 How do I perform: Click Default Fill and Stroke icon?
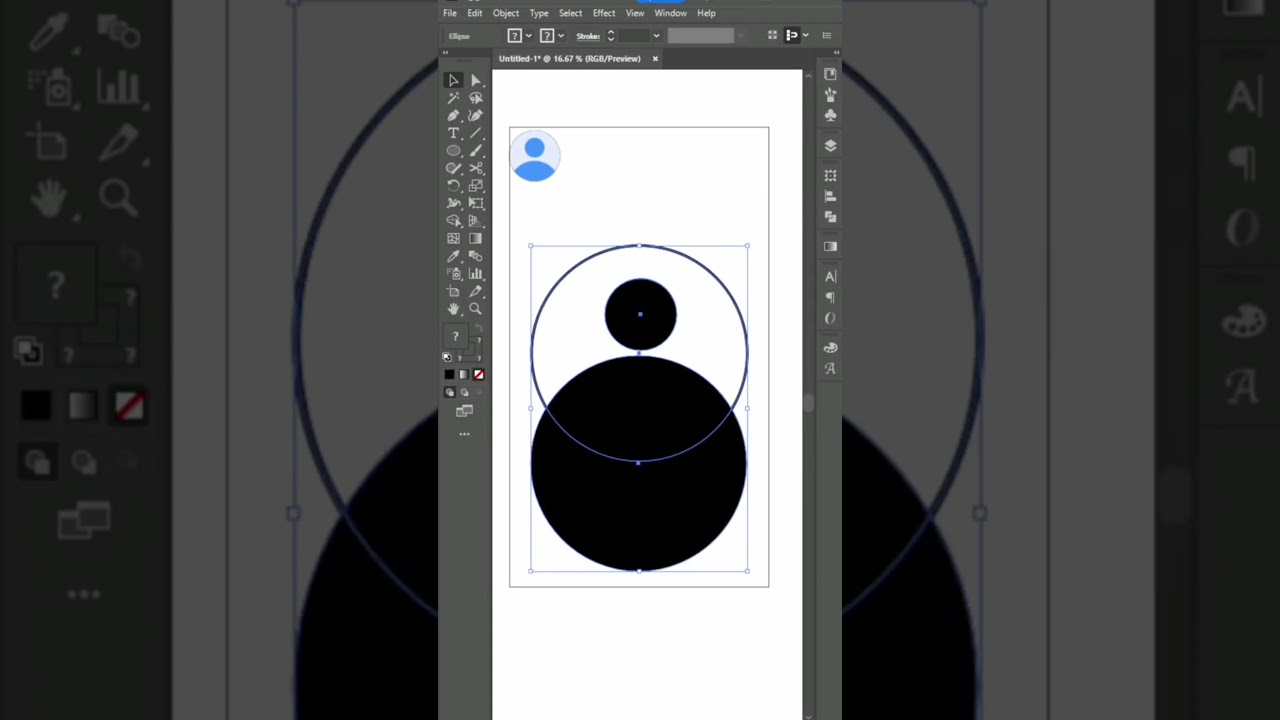point(447,357)
